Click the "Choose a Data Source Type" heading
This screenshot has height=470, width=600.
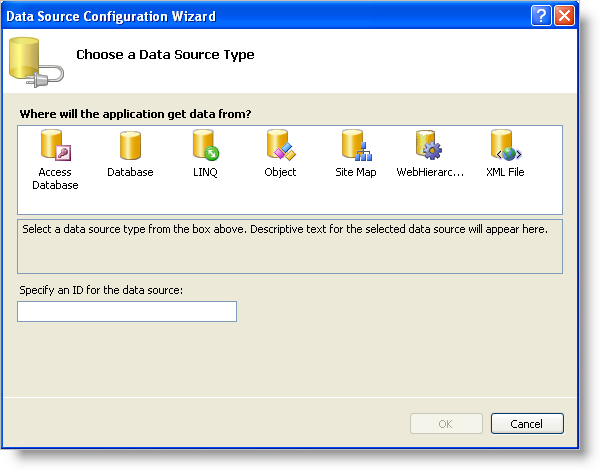point(165,55)
